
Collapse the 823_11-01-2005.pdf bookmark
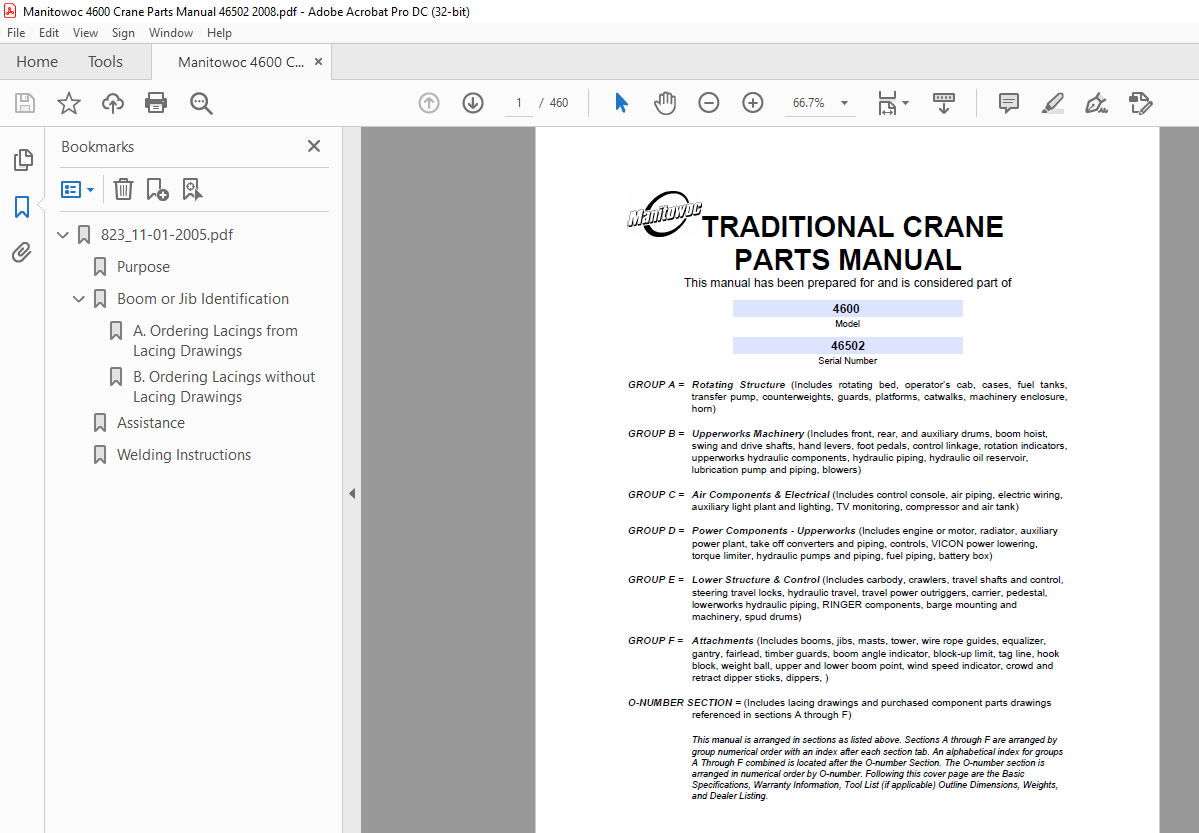[x=63, y=235]
